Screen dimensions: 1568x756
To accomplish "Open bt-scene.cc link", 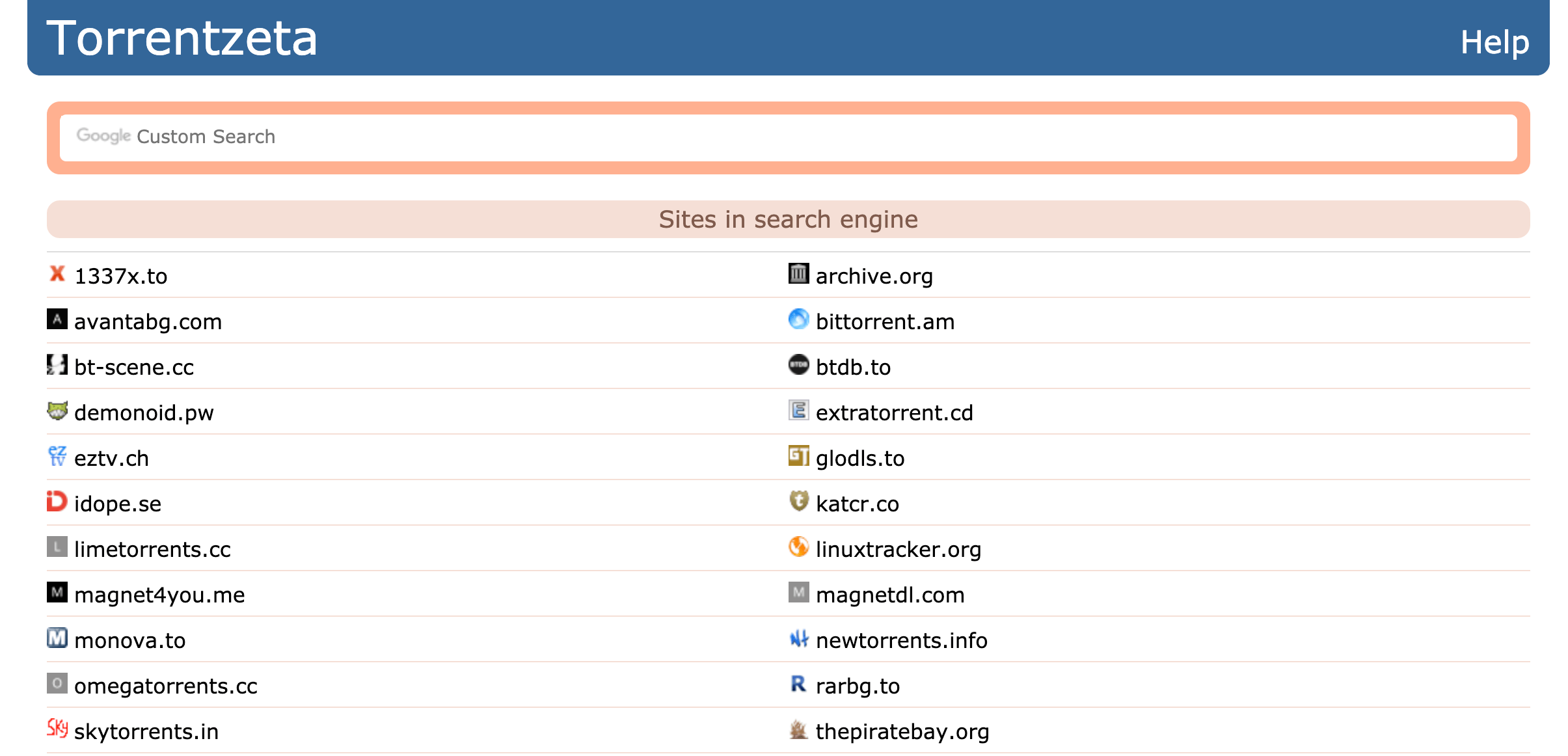I will click(x=134, y=367).
